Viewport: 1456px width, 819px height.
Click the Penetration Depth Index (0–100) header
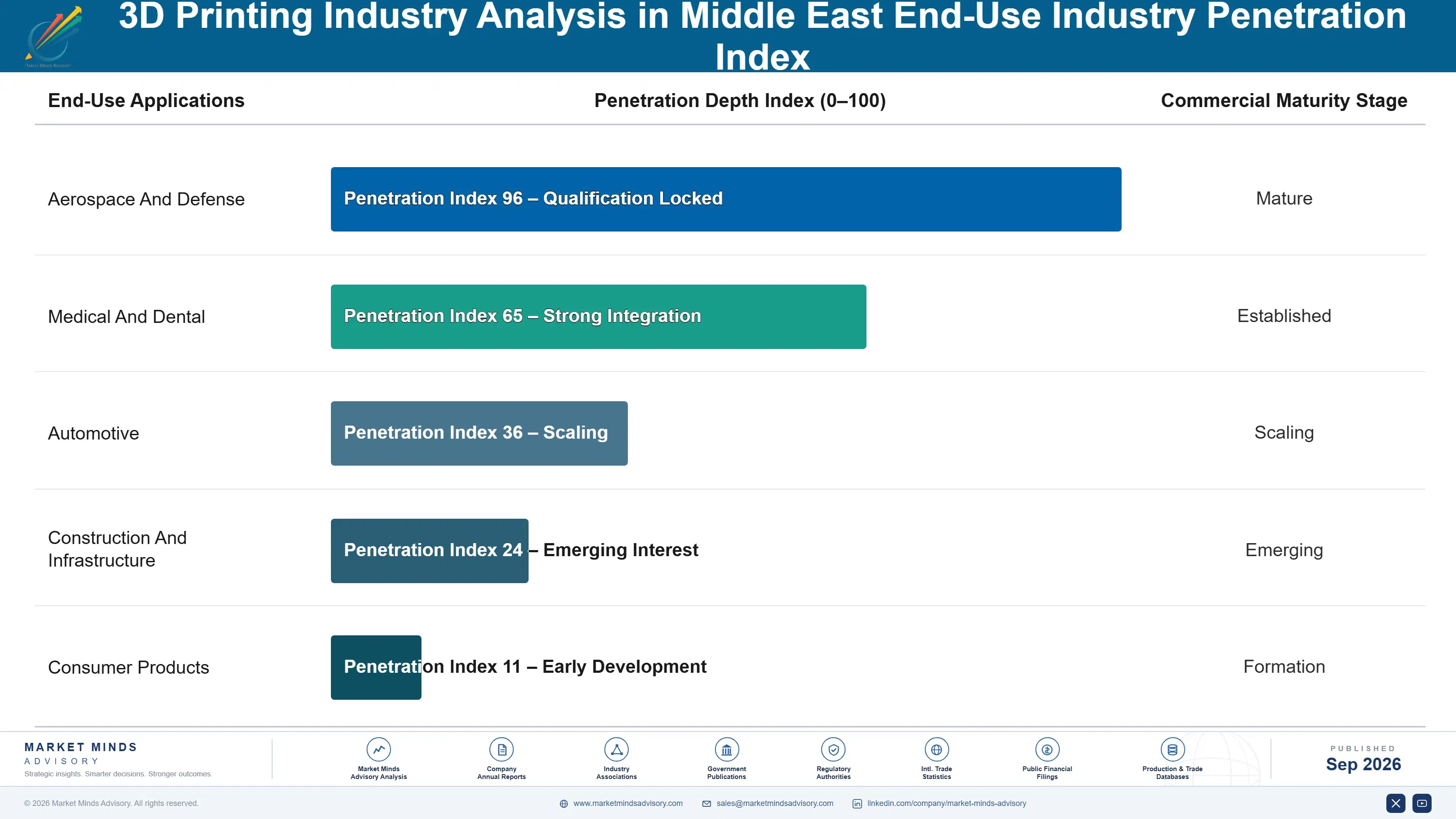coord(740,101)
